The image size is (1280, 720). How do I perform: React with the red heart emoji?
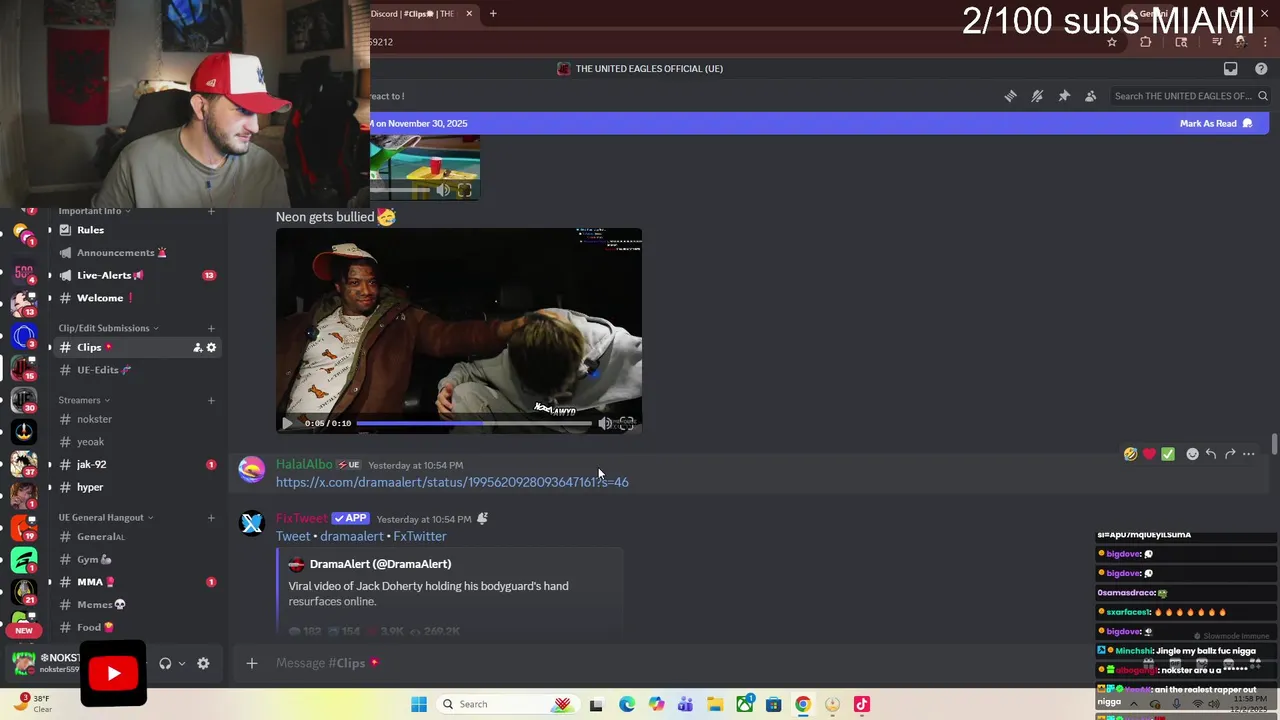click(x=1149, y=454)
